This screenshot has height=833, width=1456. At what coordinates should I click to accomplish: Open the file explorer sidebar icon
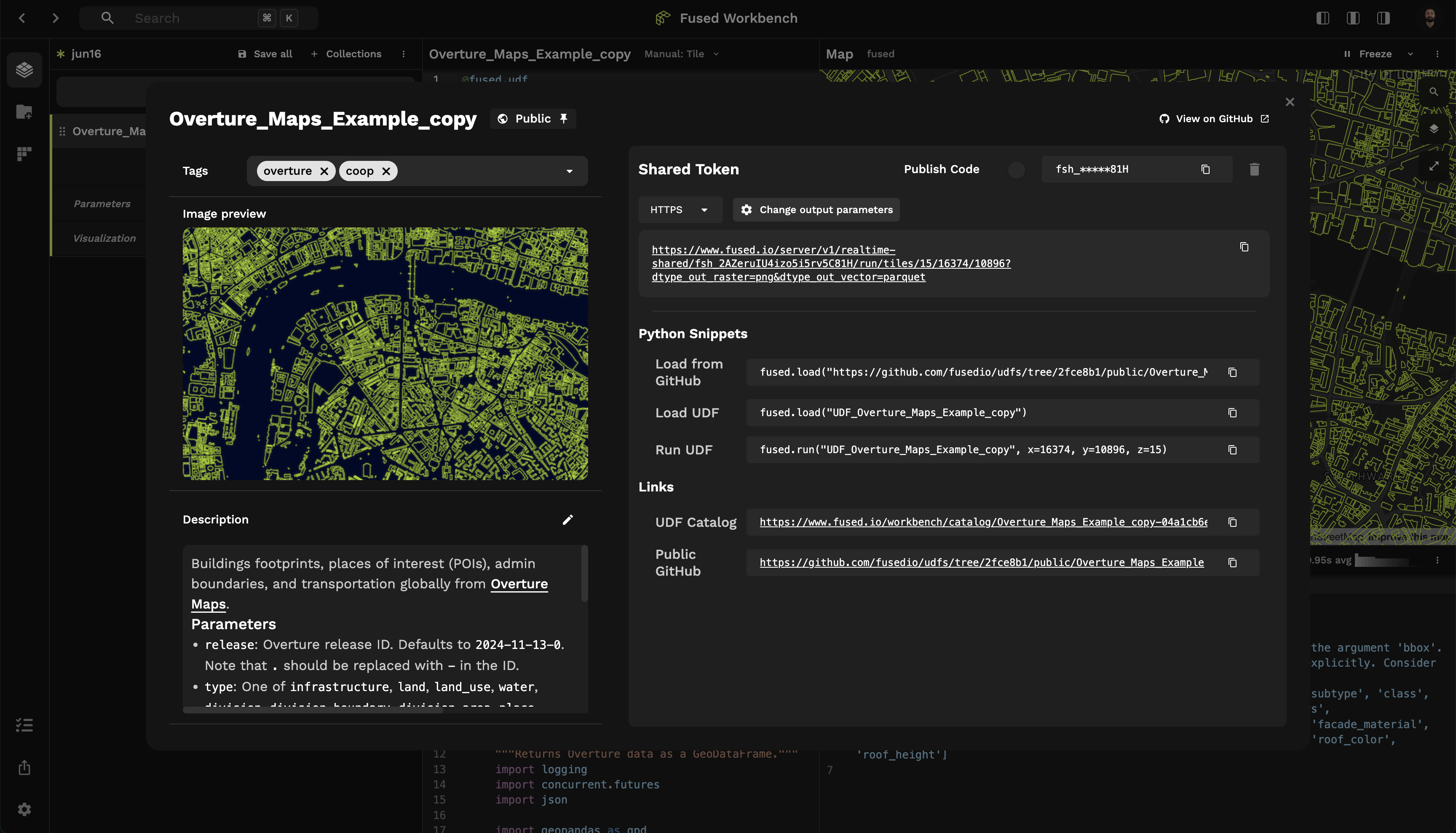tap(24, 112)
